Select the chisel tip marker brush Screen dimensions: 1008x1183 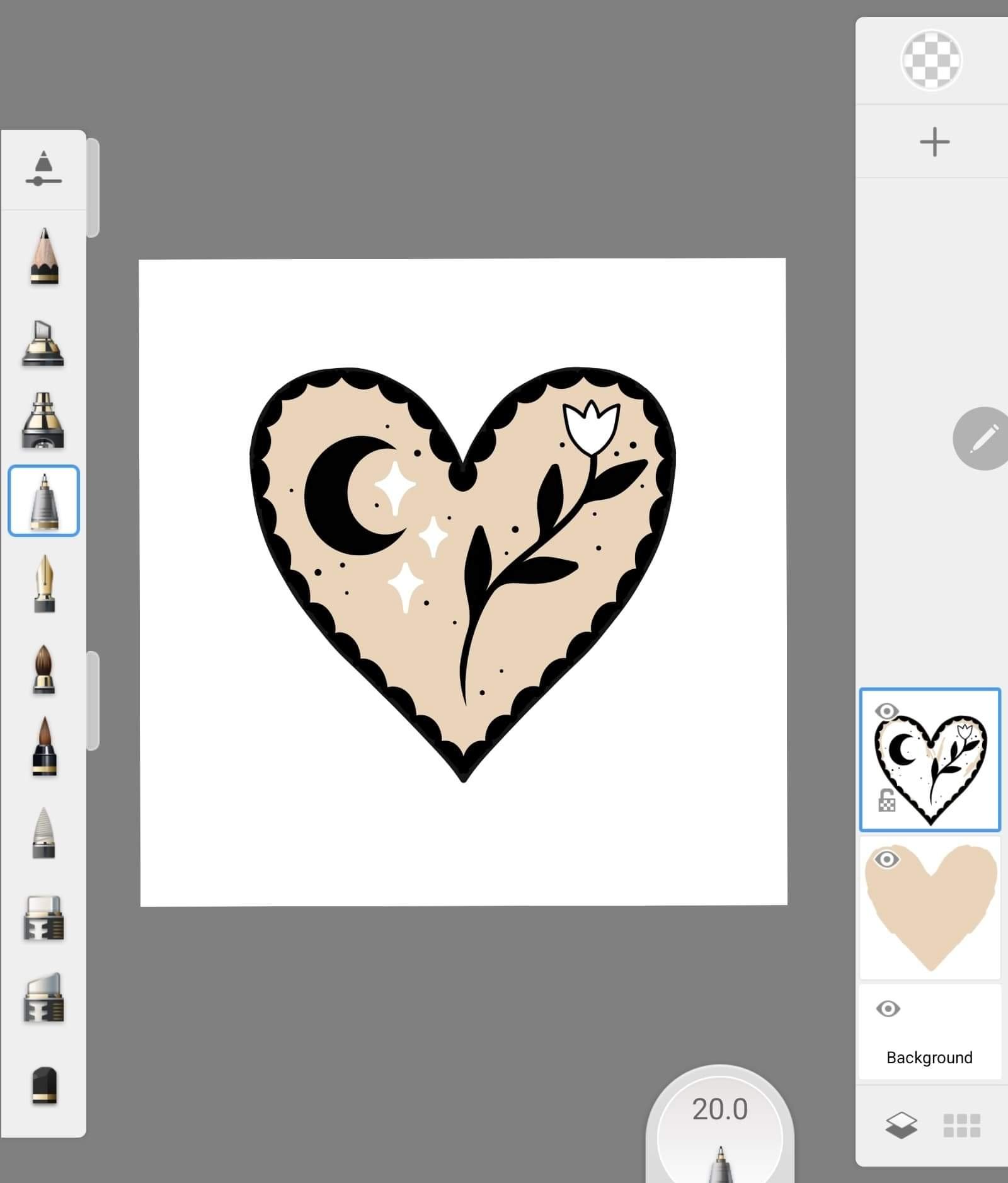43,343
